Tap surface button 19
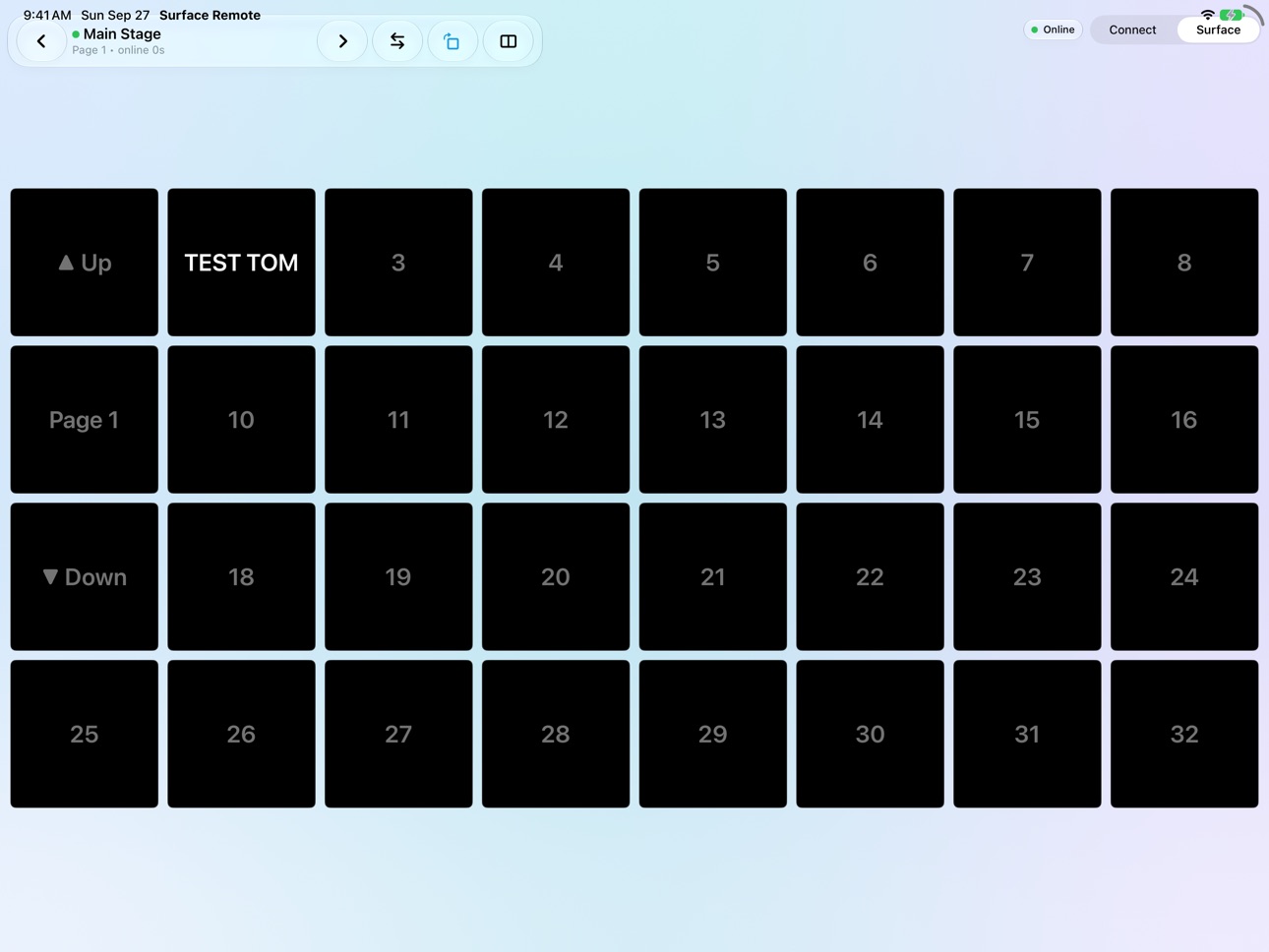This screenshot has height=952, width=1269. [398, 577]
